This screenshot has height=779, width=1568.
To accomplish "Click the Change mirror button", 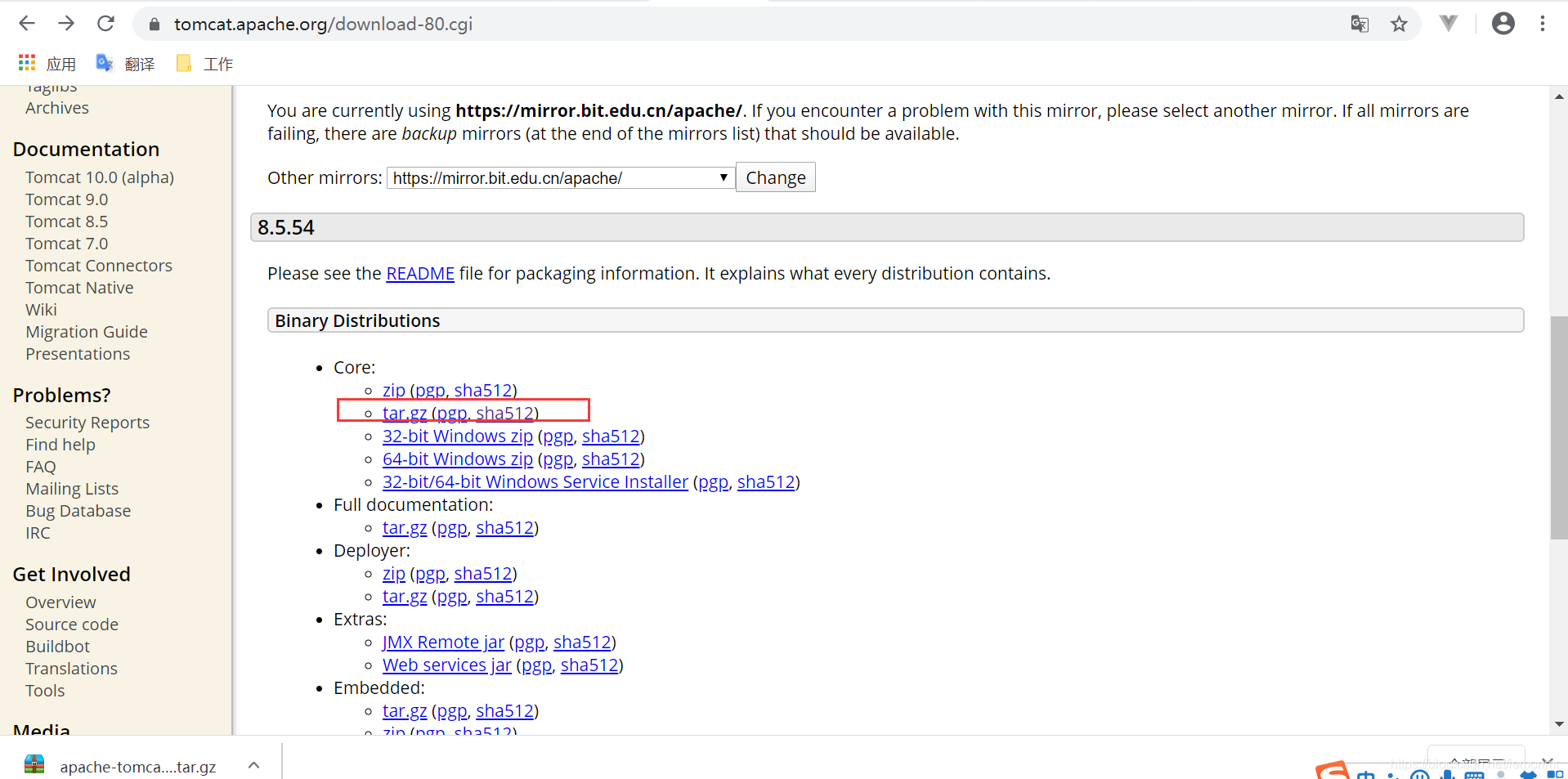I will [x=775, y=177].
